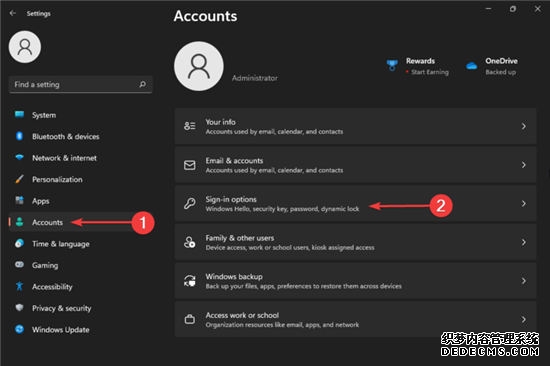Viewport: 550px width, 366px height.
Task: Select Personalization in the sidebar
Action: click(x=81, y=179)
